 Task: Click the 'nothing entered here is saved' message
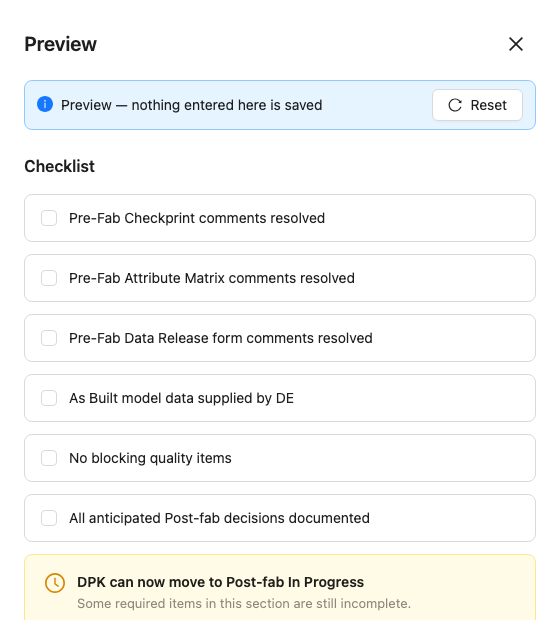(227, 105)
